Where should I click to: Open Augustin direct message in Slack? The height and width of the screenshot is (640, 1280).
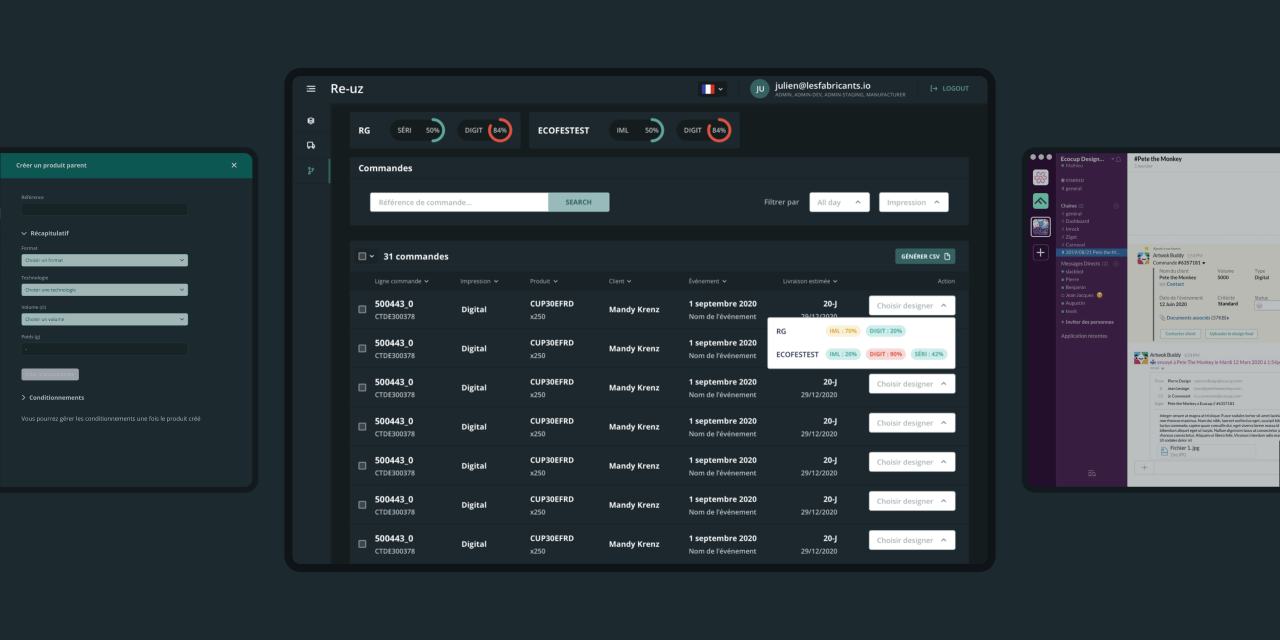[1074, 303]
